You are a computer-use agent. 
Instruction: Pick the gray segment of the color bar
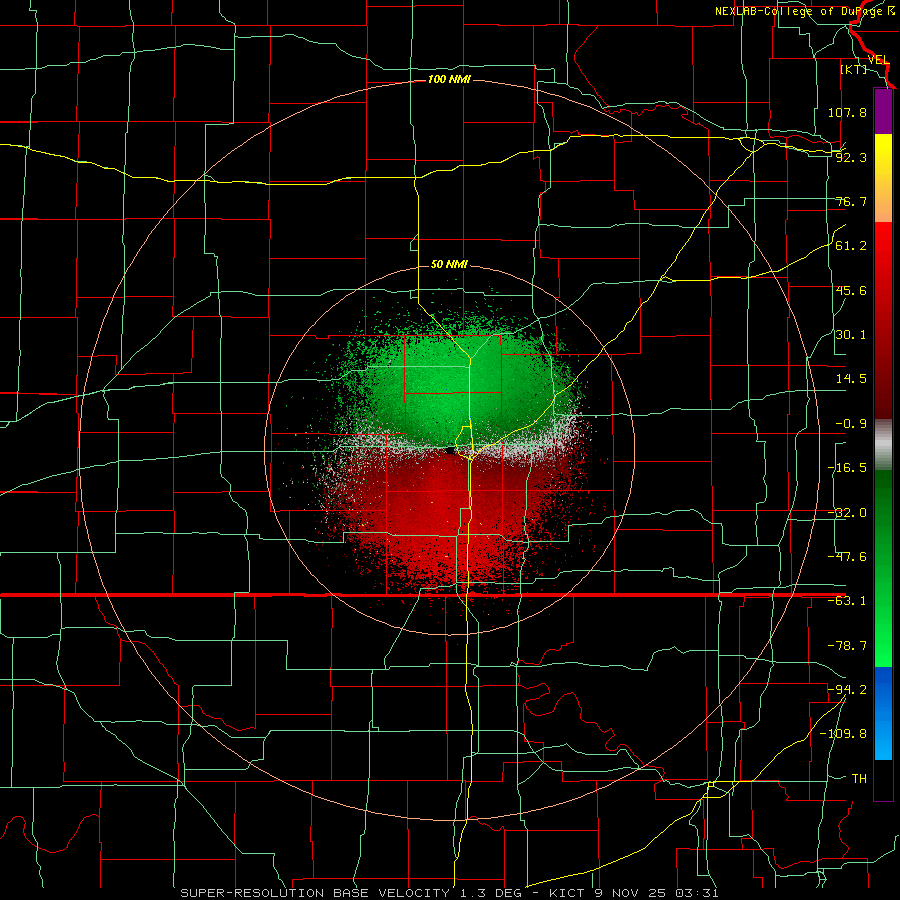pos(883,444)
